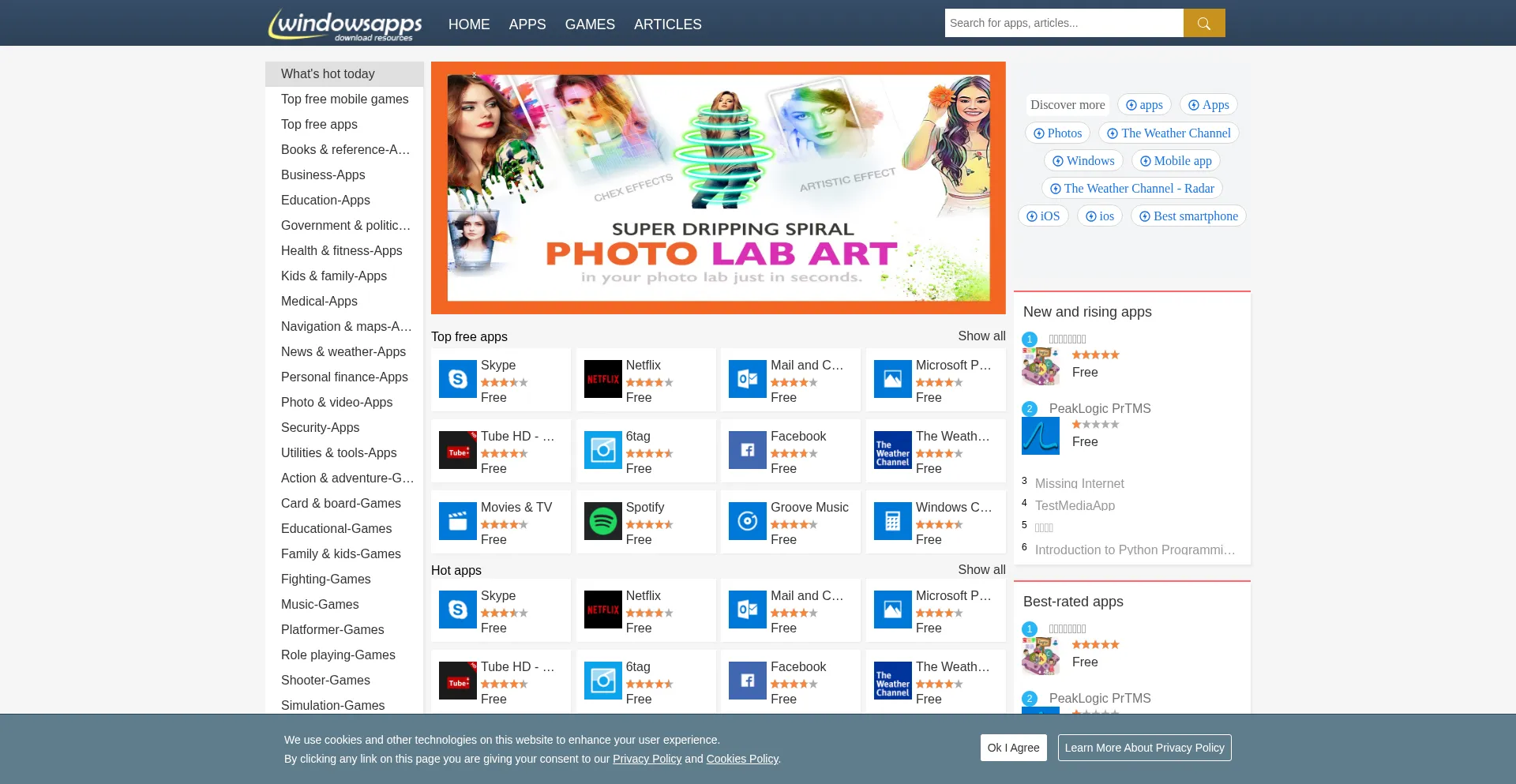Viewport: 1516px width, 784px height.
Task: Go to the ARTICLES section
Action: coord(667,24)
